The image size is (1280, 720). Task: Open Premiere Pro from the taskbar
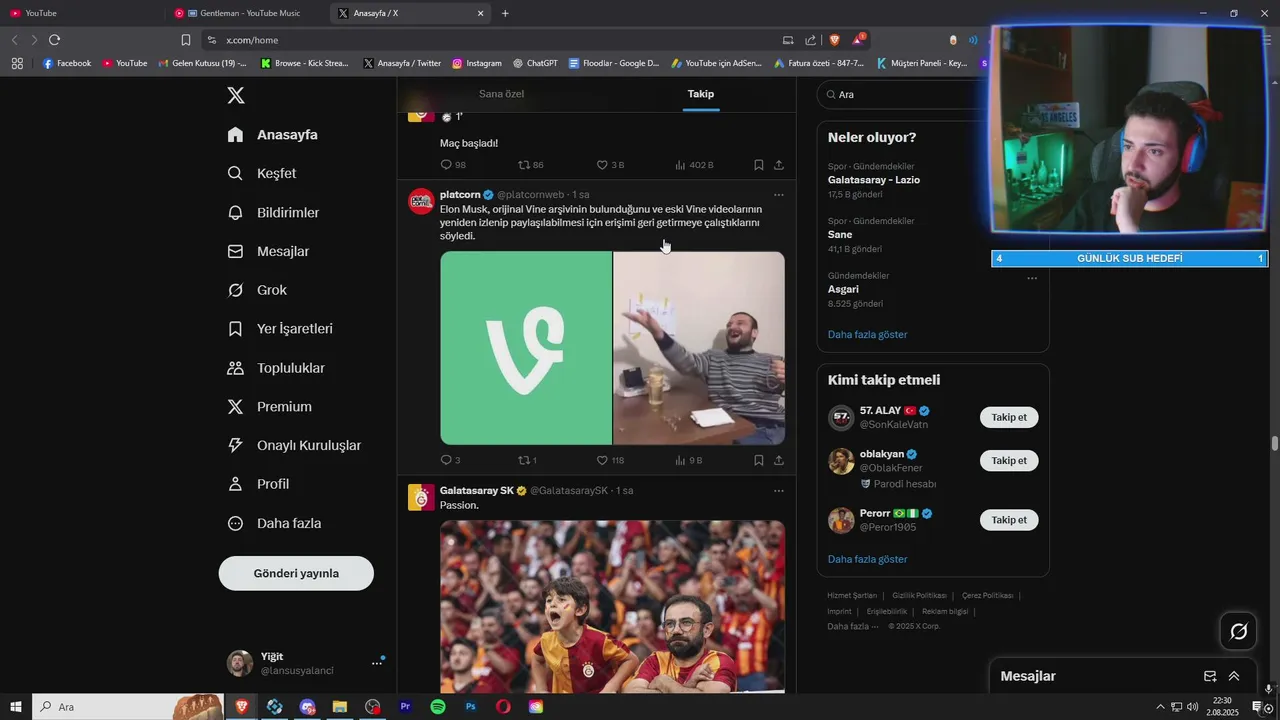[x=405, y=707]
